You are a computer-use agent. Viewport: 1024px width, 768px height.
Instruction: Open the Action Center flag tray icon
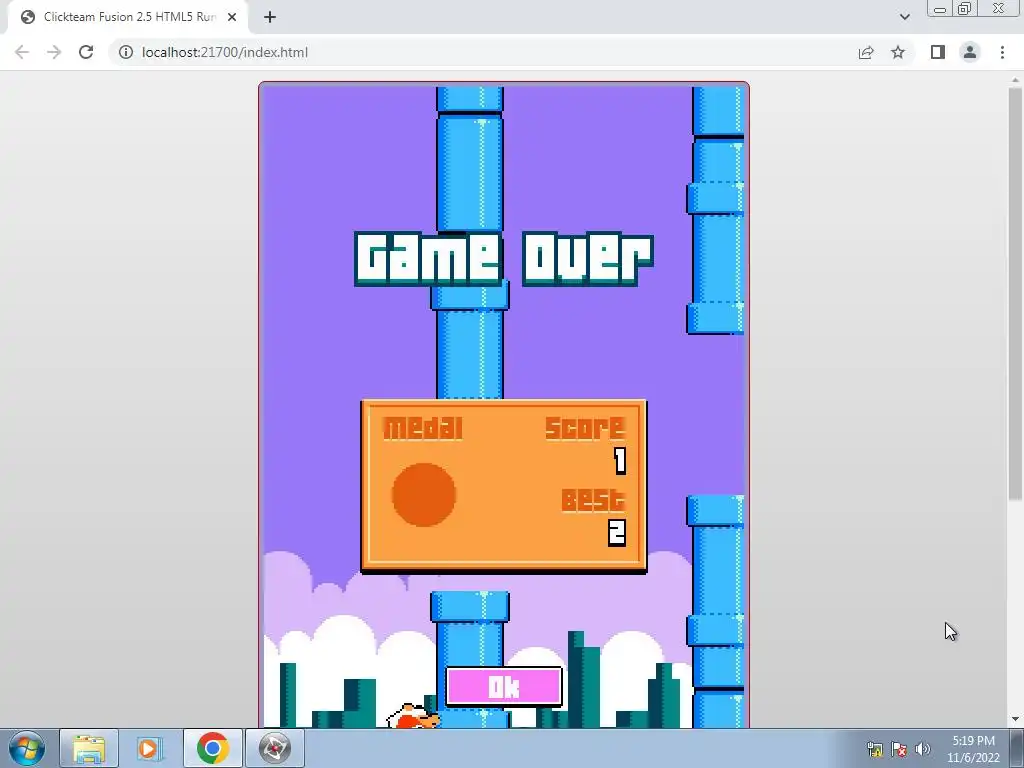click(x=899, y=749)
